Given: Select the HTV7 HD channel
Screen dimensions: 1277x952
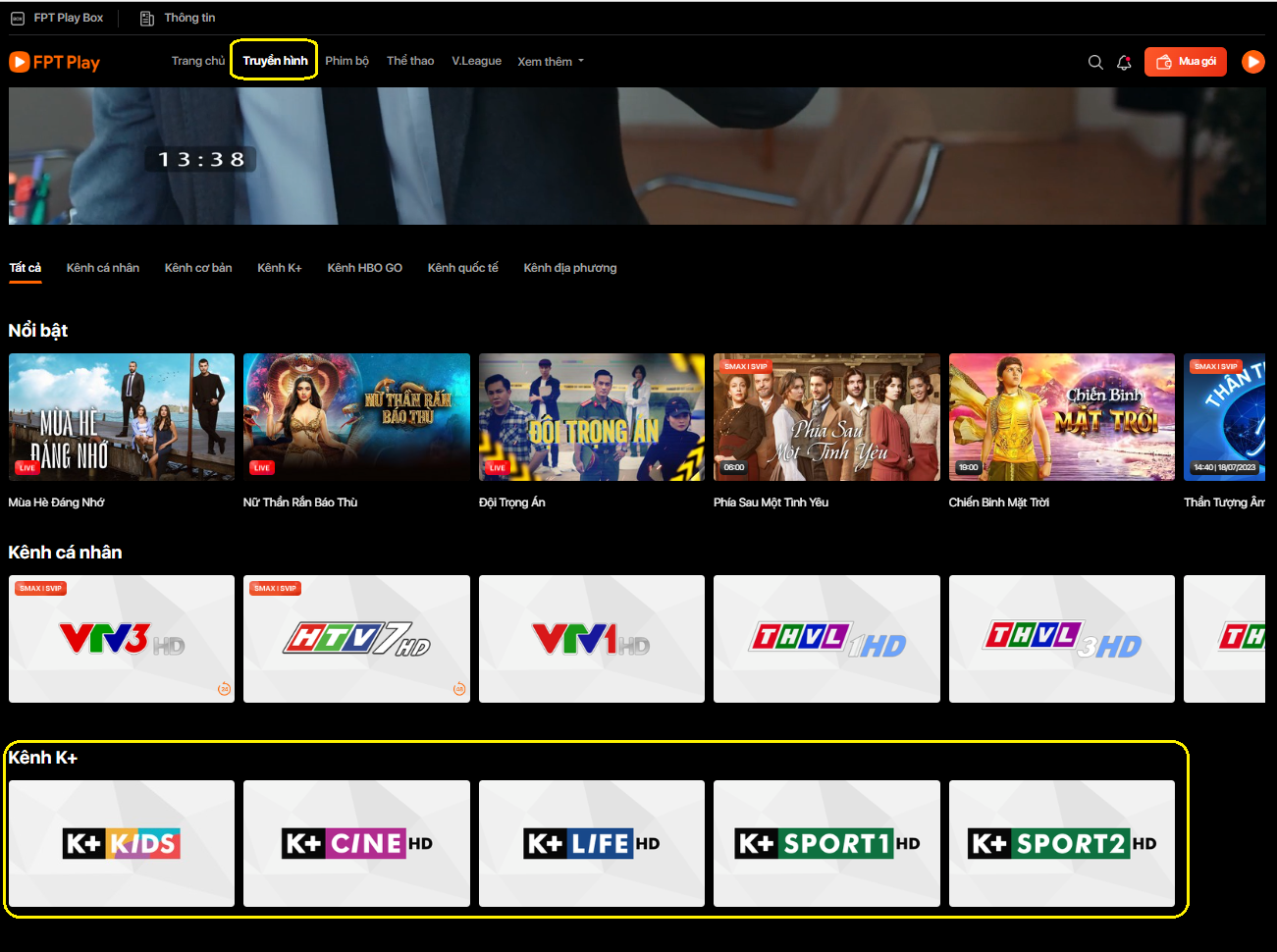Looking at the screenshot, I should (x=356, y=639).
